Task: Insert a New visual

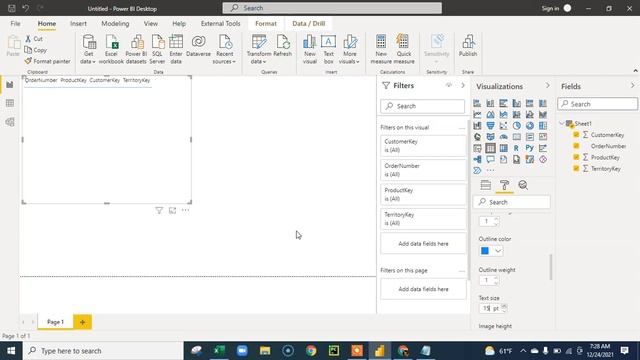Action: point(310,49)
